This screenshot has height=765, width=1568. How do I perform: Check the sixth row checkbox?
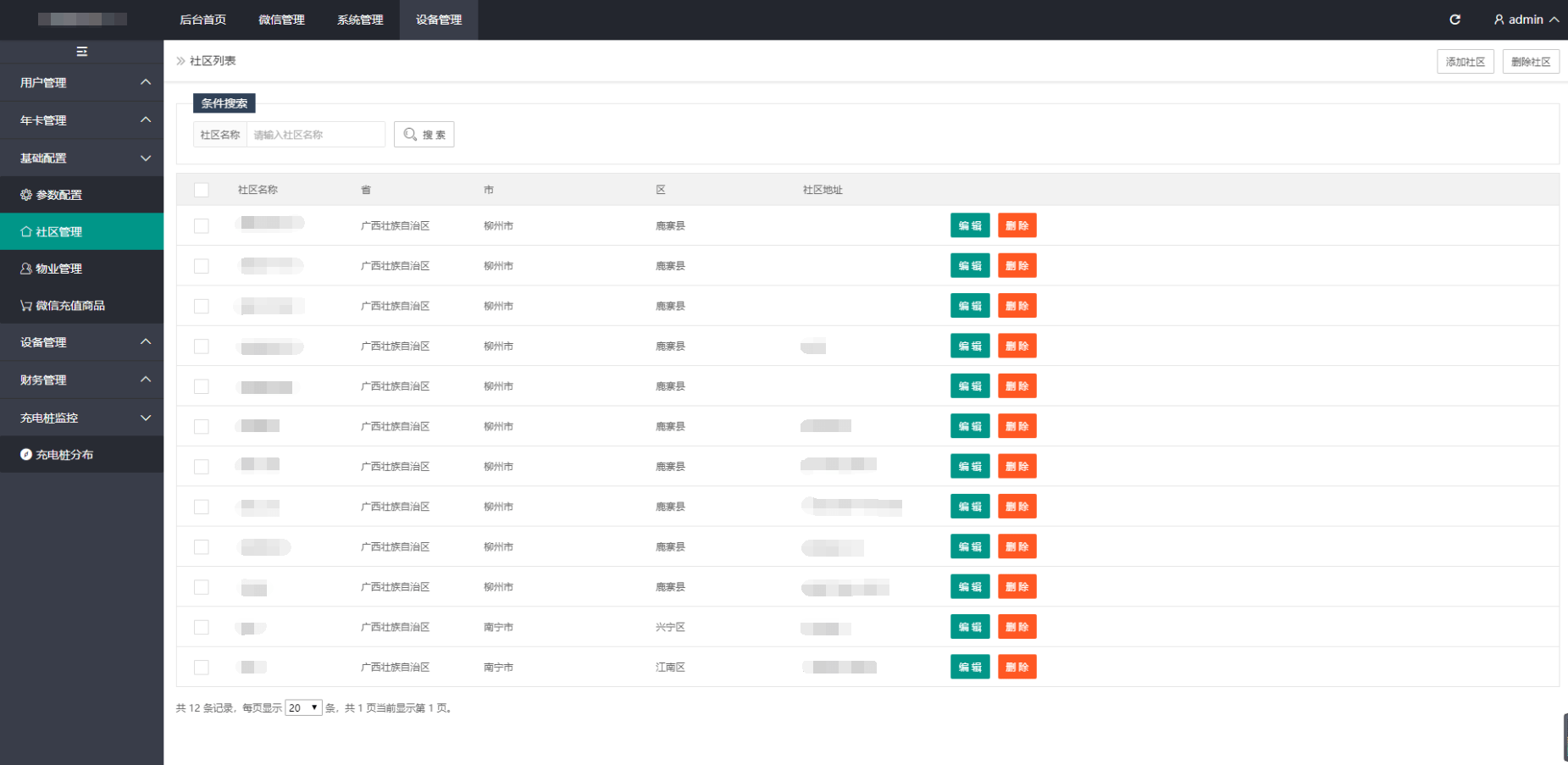[x=202, y=426]
